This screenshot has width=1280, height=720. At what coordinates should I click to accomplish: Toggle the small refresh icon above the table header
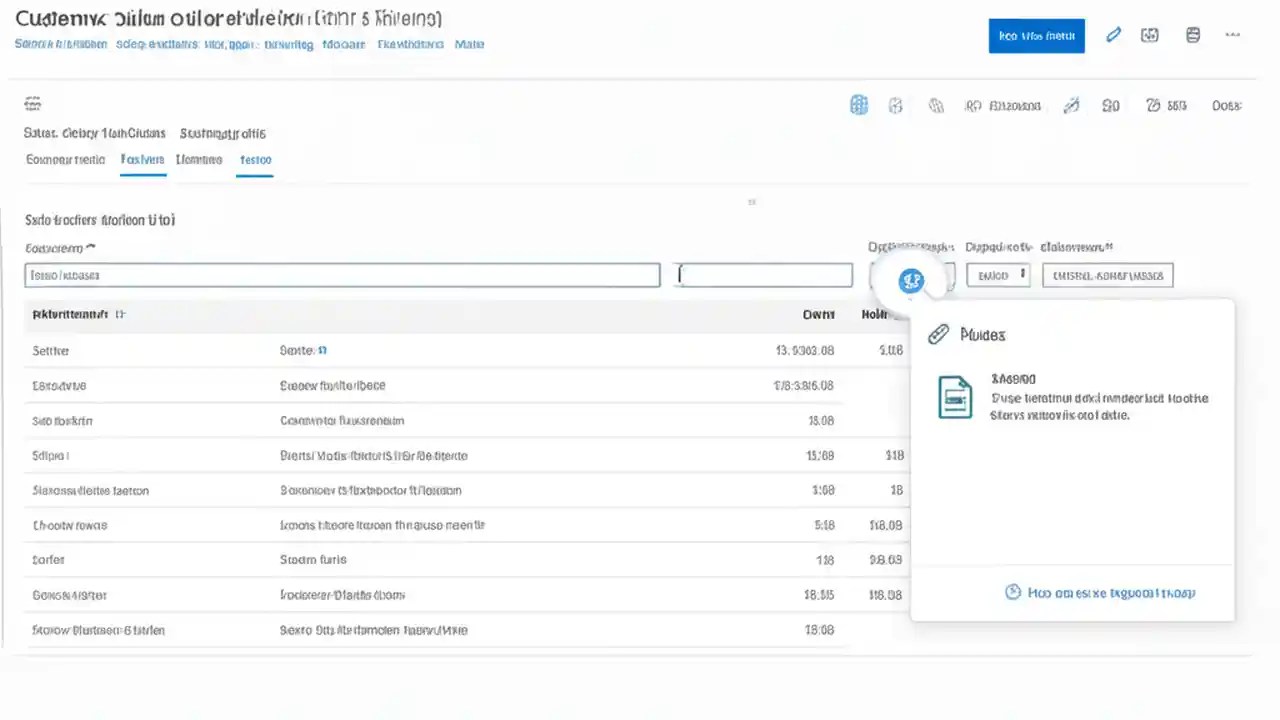coord(752,202)
